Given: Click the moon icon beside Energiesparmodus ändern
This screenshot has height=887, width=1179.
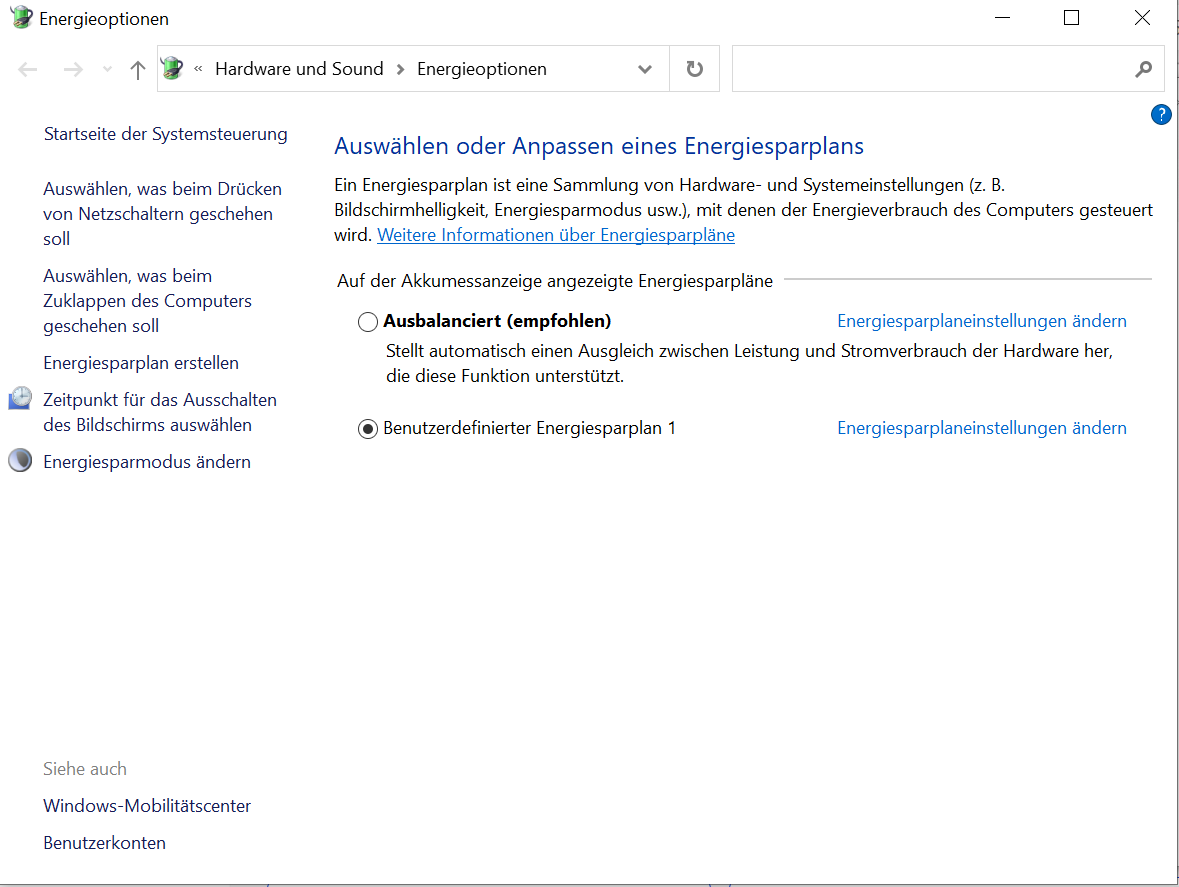Looking at the screenshot, I should tap(20, 461).
